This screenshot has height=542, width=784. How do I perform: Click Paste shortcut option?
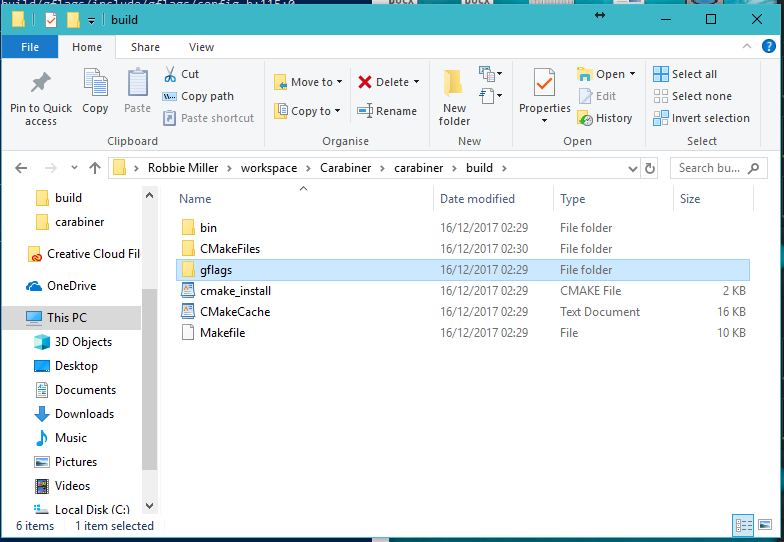pos(208,118)
